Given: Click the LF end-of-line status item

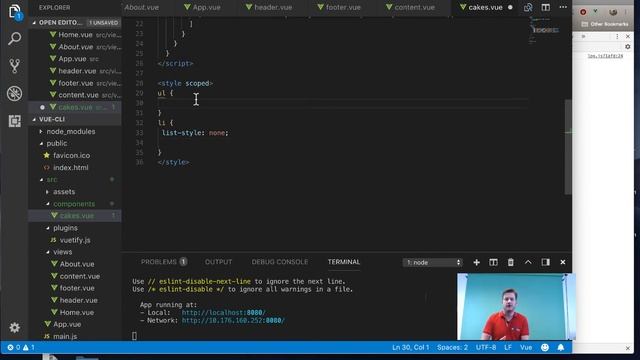Looking at the screenshot, I should [x=508, y=347].
